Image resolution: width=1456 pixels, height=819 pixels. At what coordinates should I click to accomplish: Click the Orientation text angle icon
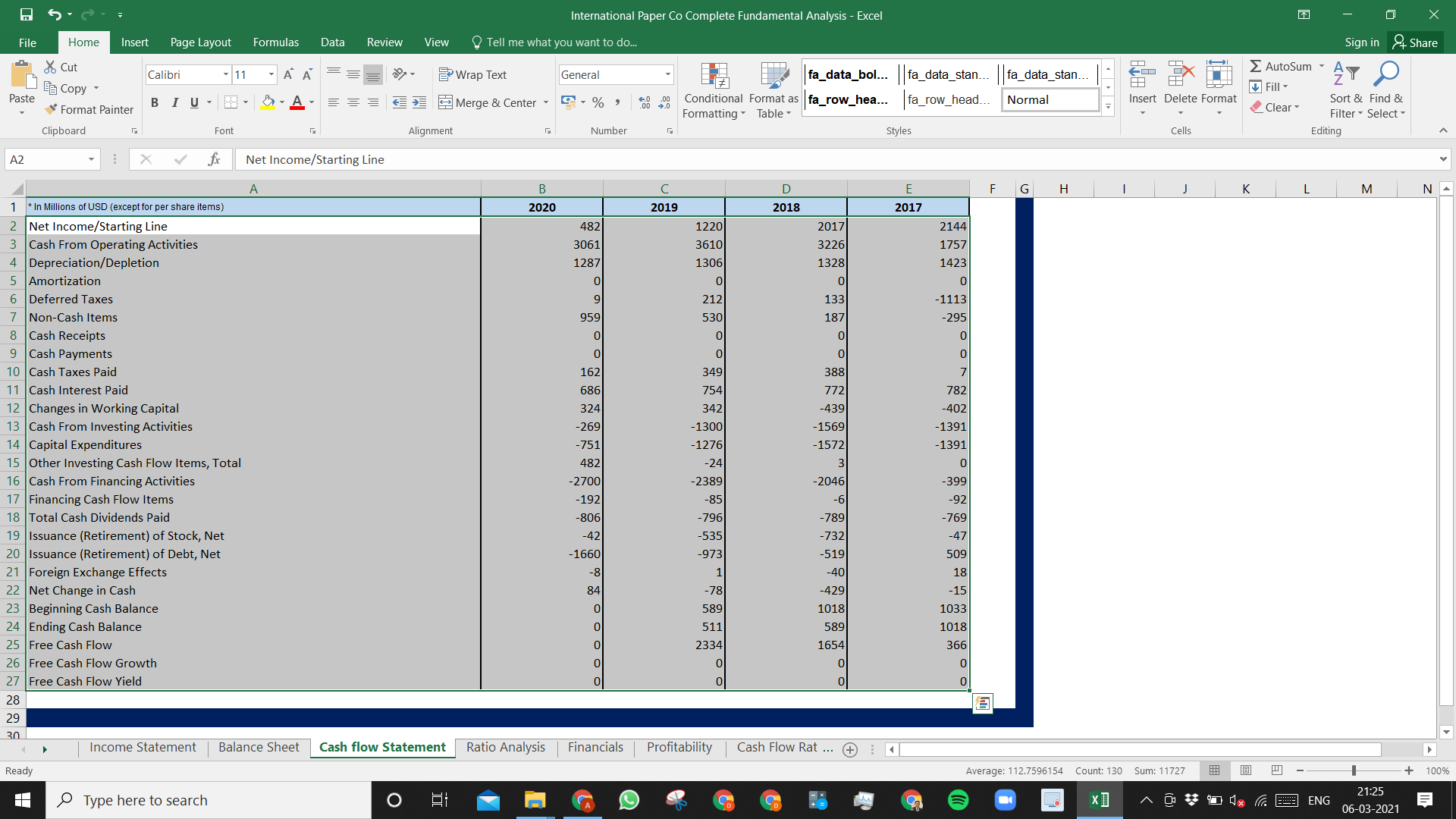400,74
